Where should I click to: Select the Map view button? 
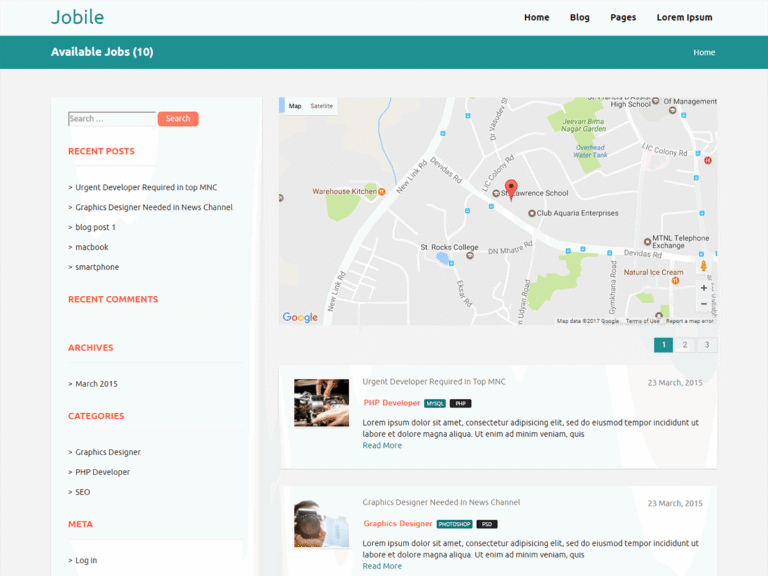(295, 106)
